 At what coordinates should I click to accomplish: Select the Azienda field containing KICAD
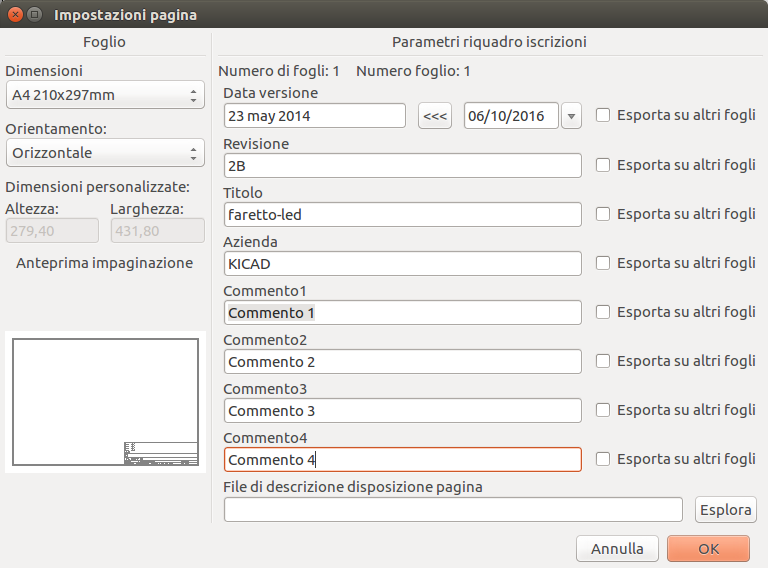click(402, 263)
